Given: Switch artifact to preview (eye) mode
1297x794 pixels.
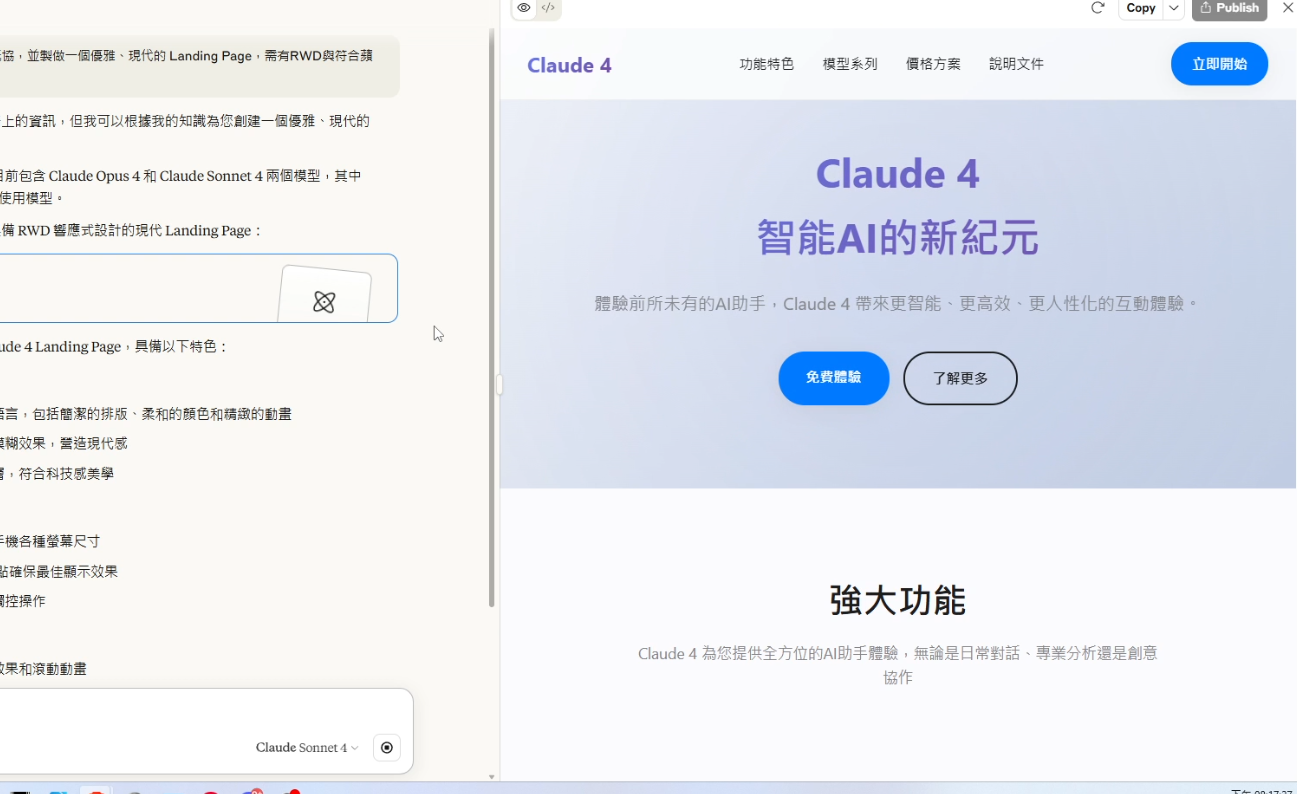Looking at the screenshot, I should (524, 8).
